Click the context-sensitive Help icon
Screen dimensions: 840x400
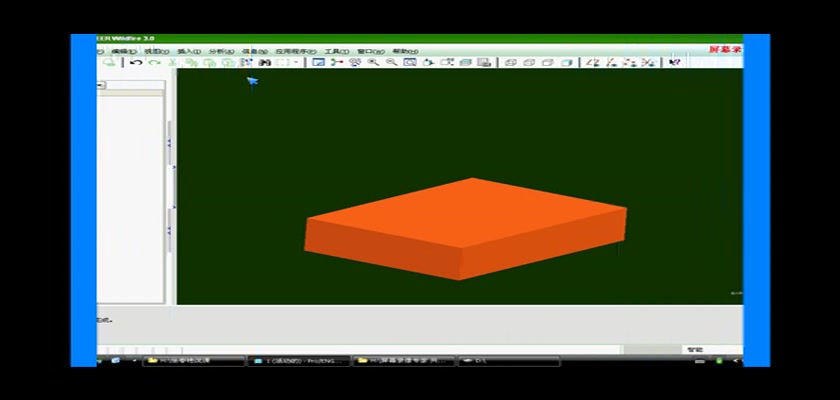tap(674, 63)
